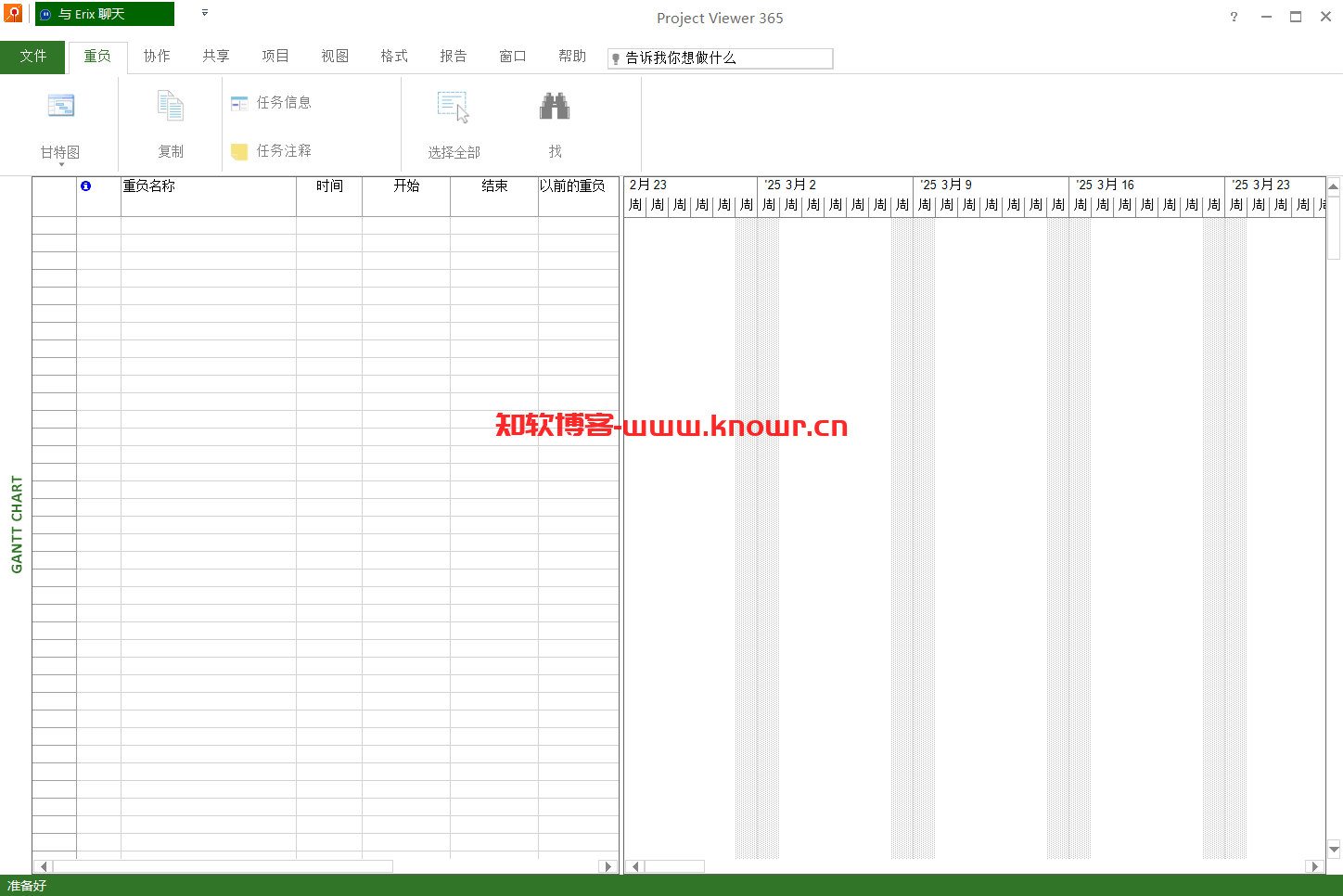
Task: Click the Gantt chart right scroll arrow
Action: point(1314,866)
